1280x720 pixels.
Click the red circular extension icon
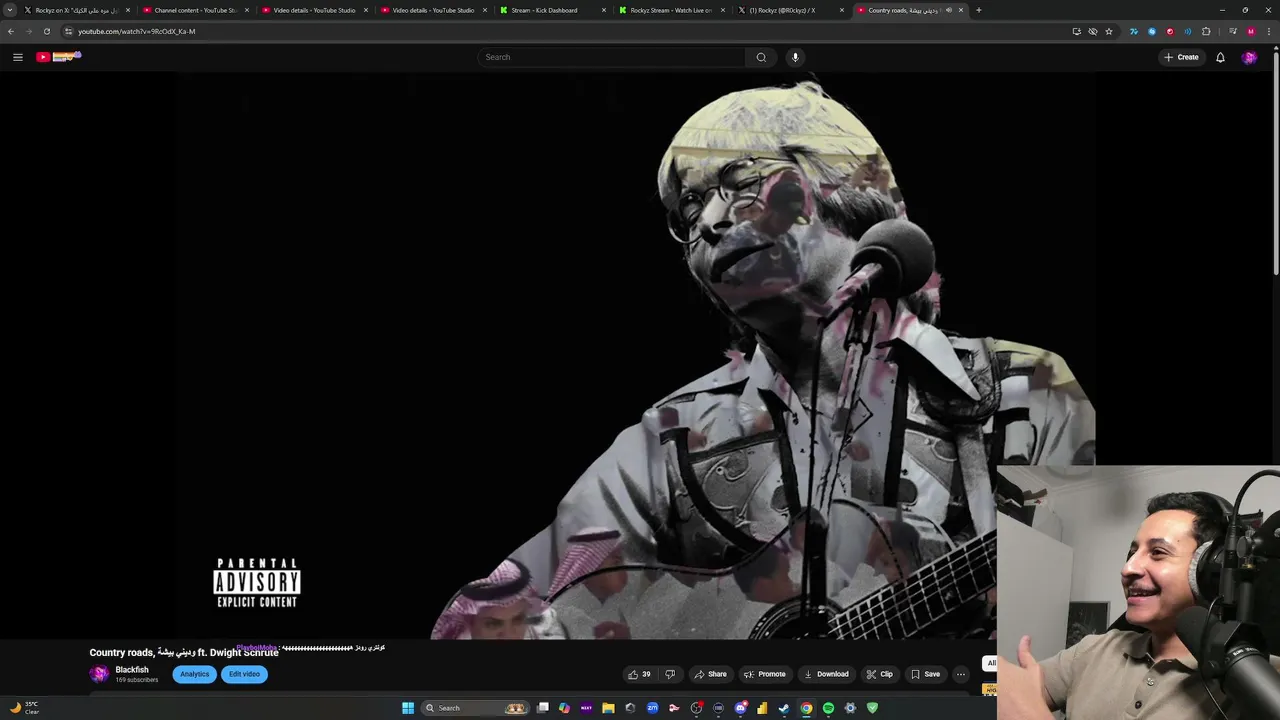click(1170, 31)
